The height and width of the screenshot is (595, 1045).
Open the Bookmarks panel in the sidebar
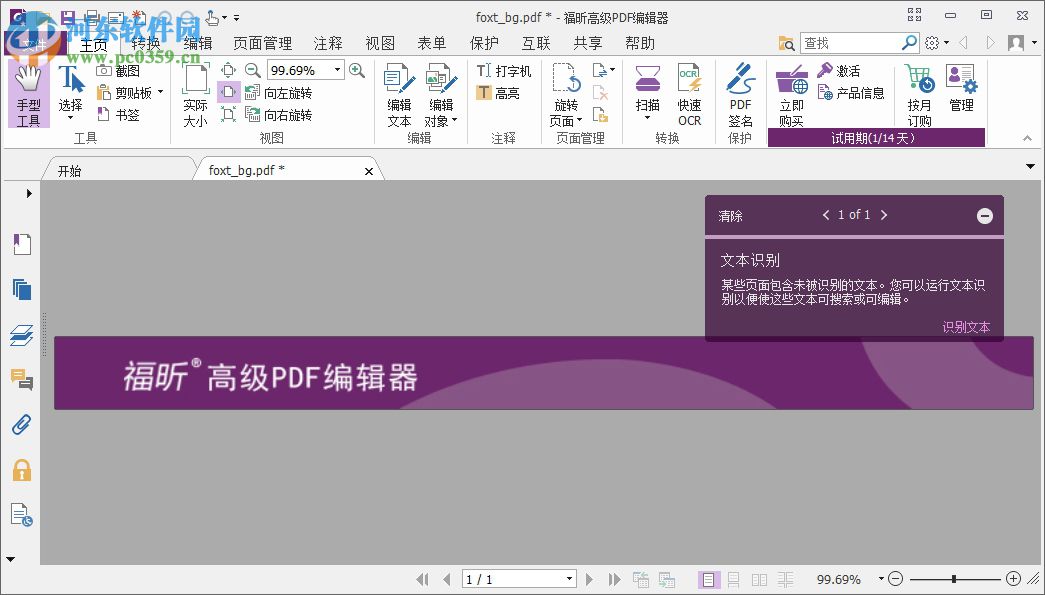[22, 244]
